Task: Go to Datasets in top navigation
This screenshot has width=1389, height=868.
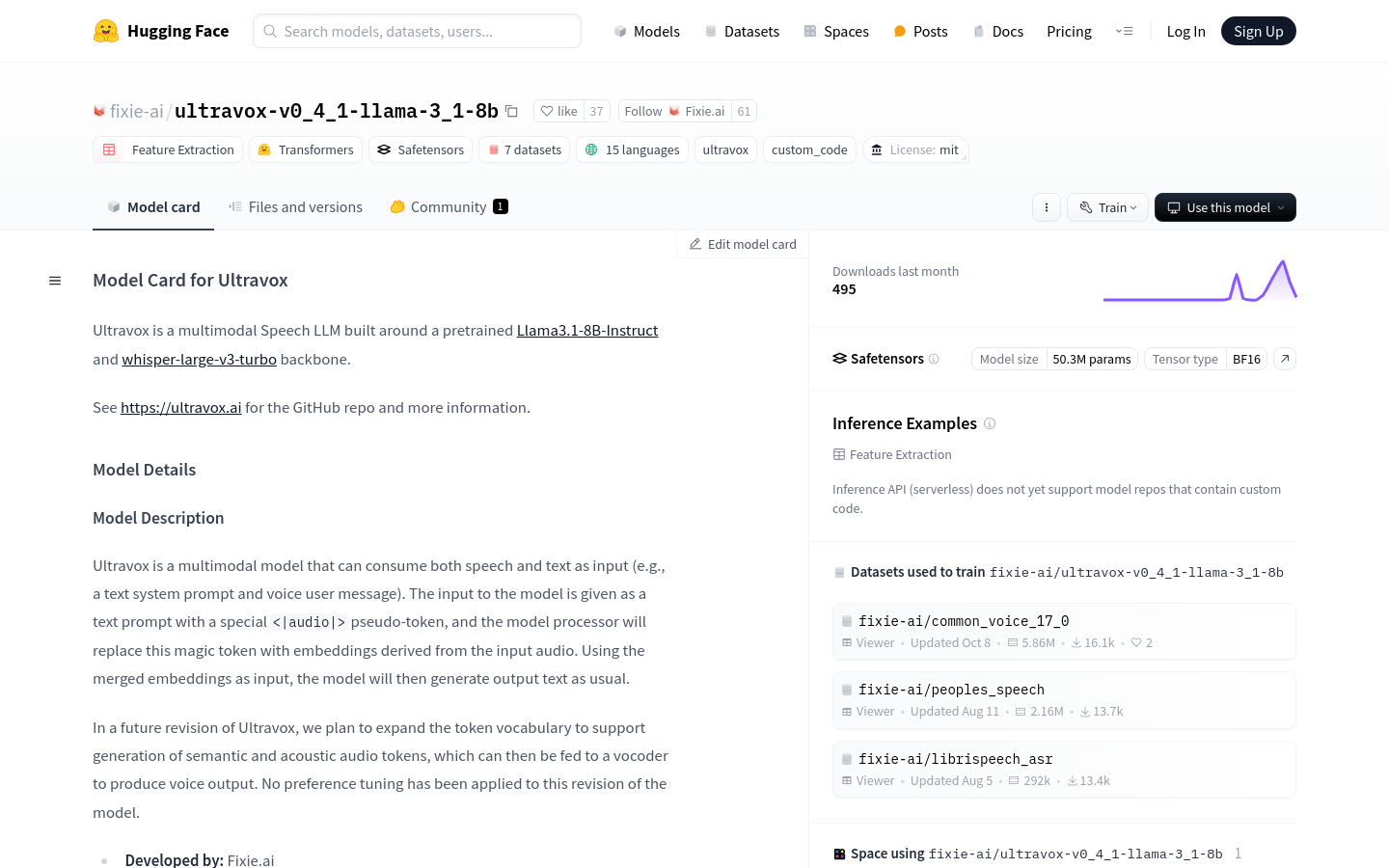Action: pyautogui.click(x=742, y=31)
